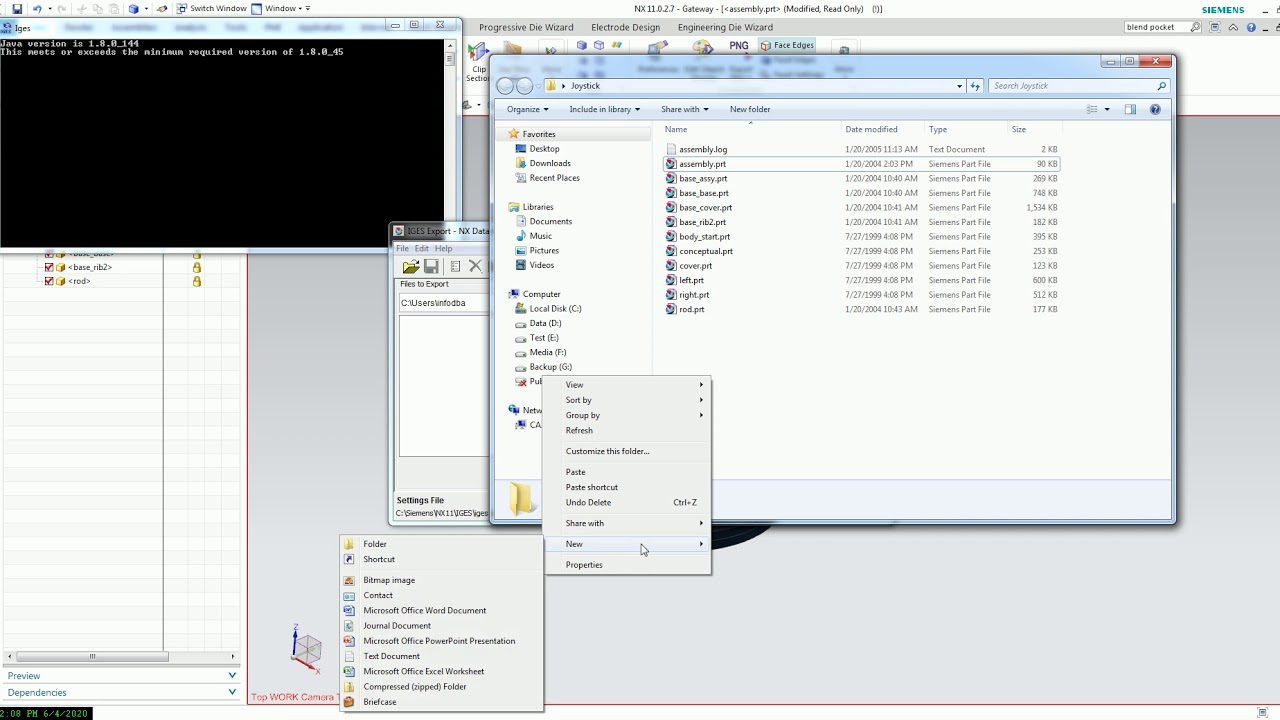This screenshot has height=720, width=1280.
Task: Select the rod.prt file
Action: coord(861,309)
